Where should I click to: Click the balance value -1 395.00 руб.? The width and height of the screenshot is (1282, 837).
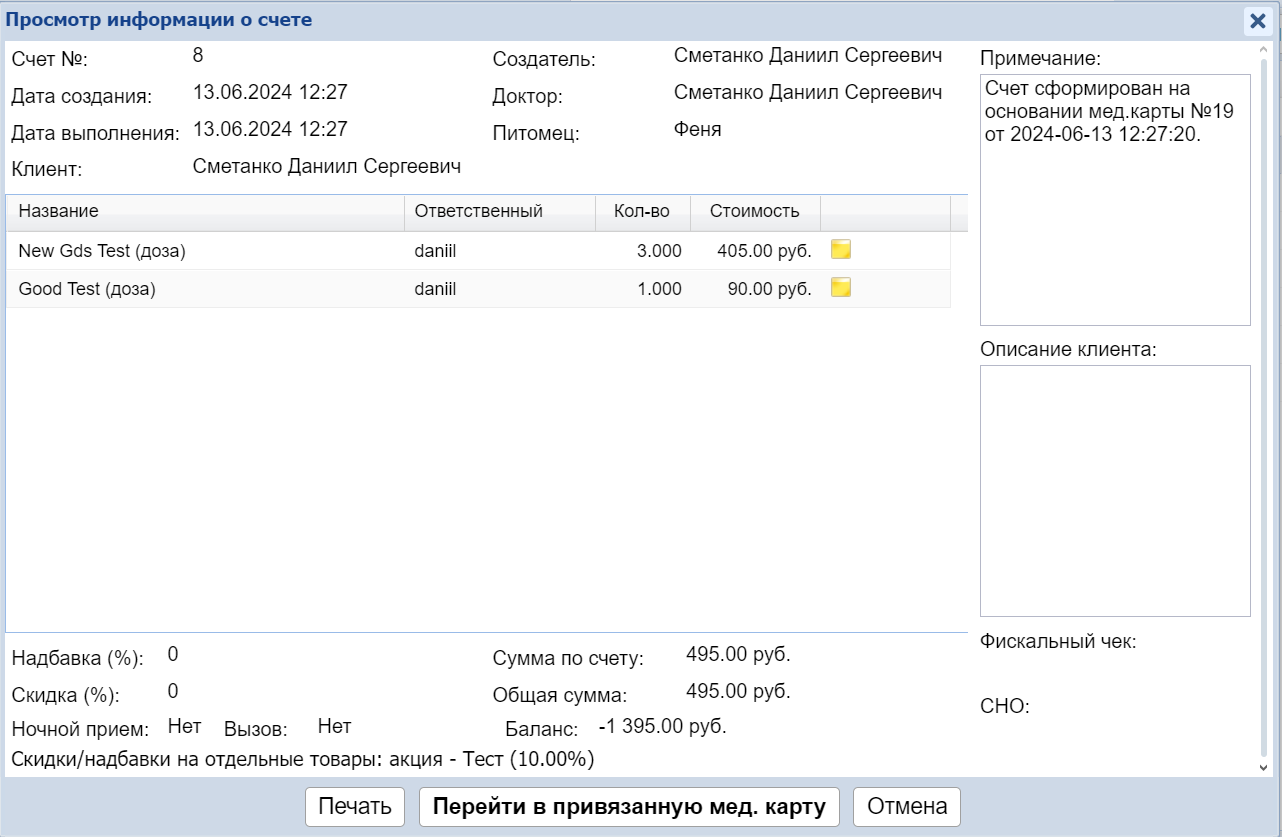tap(662, 727)
